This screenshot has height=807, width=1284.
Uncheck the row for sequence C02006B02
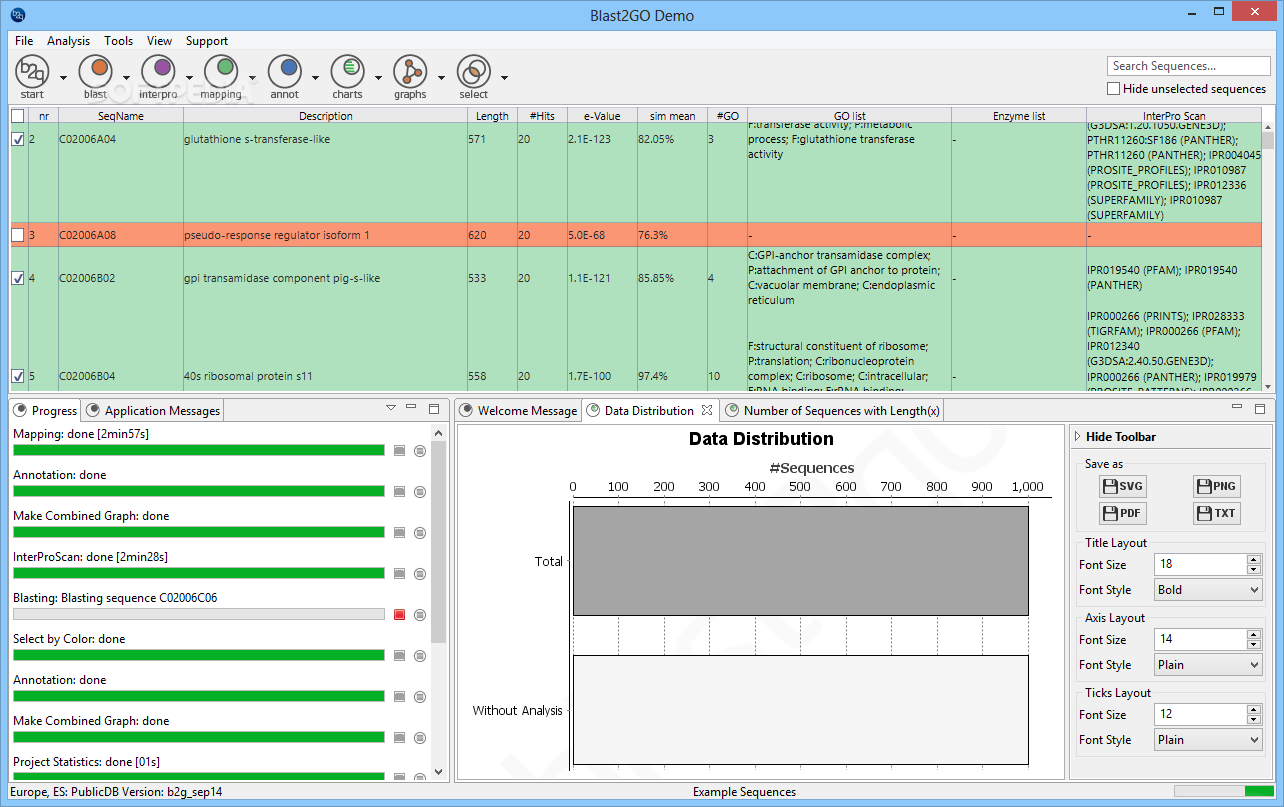click(x=17, y=278)
